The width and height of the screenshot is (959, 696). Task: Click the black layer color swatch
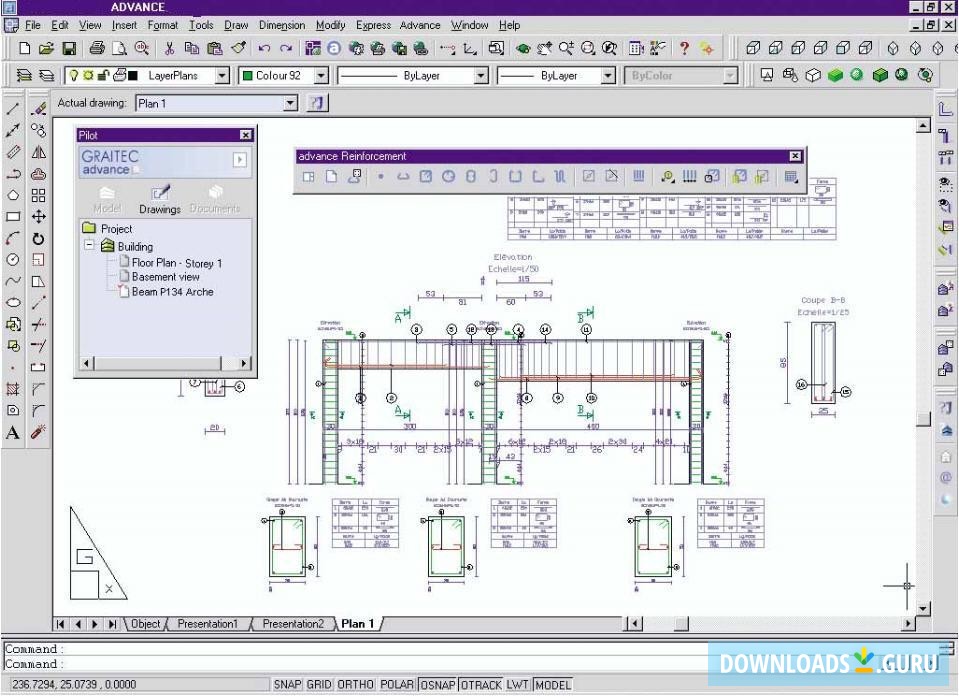coord(133,76)
